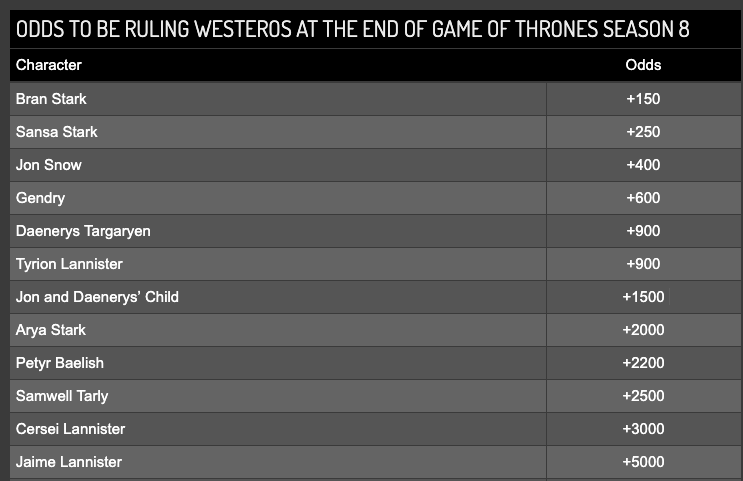Click the Character column header
Screen dimensions: 743x481
[49, 65]
